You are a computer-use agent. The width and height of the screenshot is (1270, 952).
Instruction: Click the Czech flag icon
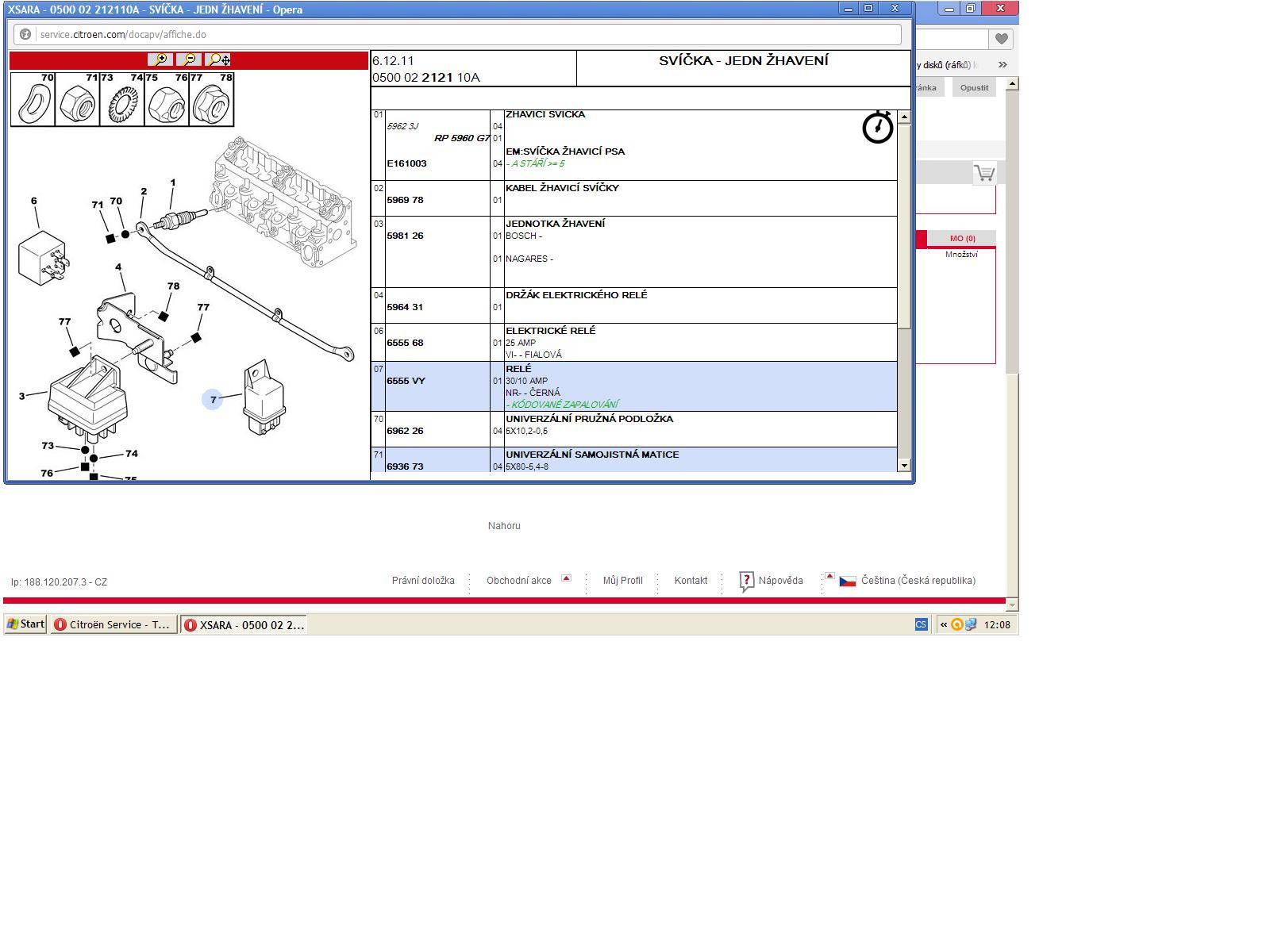[x=847, y=581]
